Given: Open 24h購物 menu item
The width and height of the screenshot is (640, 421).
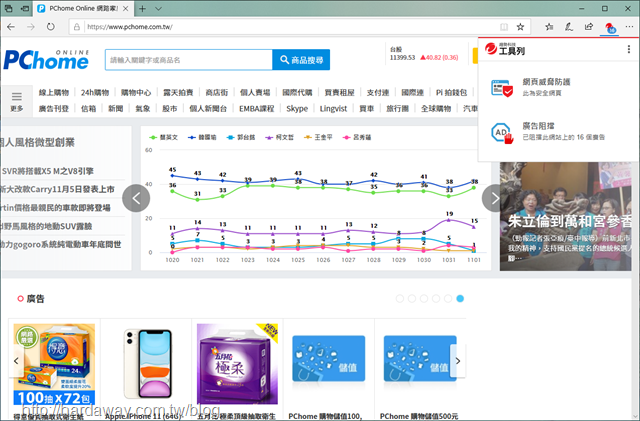Looking at the screenshot, I should click(95, 93).
